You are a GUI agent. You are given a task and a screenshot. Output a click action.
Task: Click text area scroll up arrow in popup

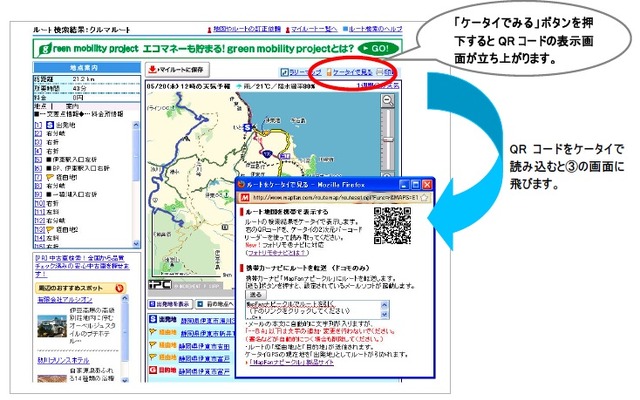pyautogui.click(x=384, y=304)
